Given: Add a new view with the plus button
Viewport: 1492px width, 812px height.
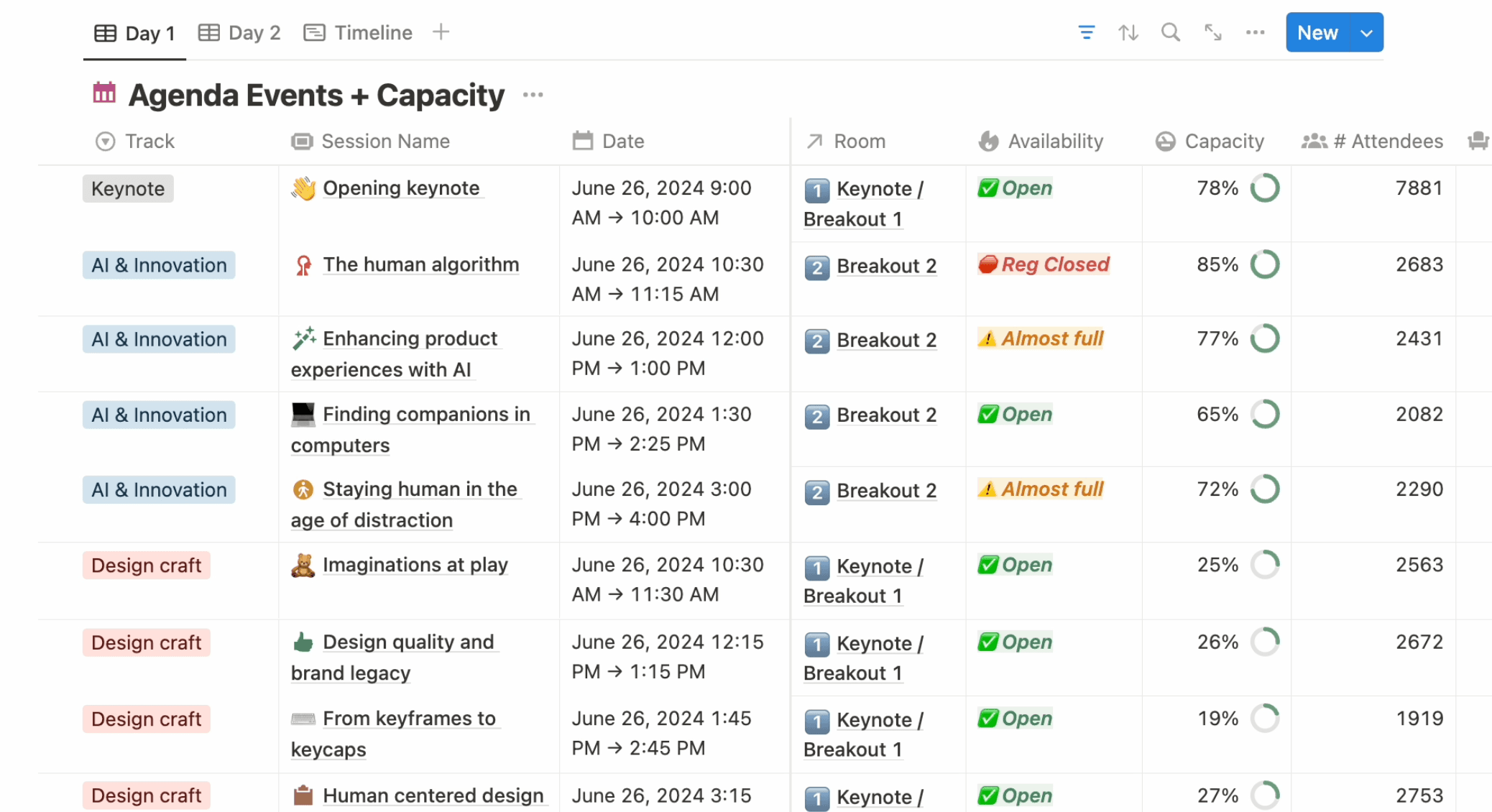Looking at the screenshot, I should tap(441, 32).
